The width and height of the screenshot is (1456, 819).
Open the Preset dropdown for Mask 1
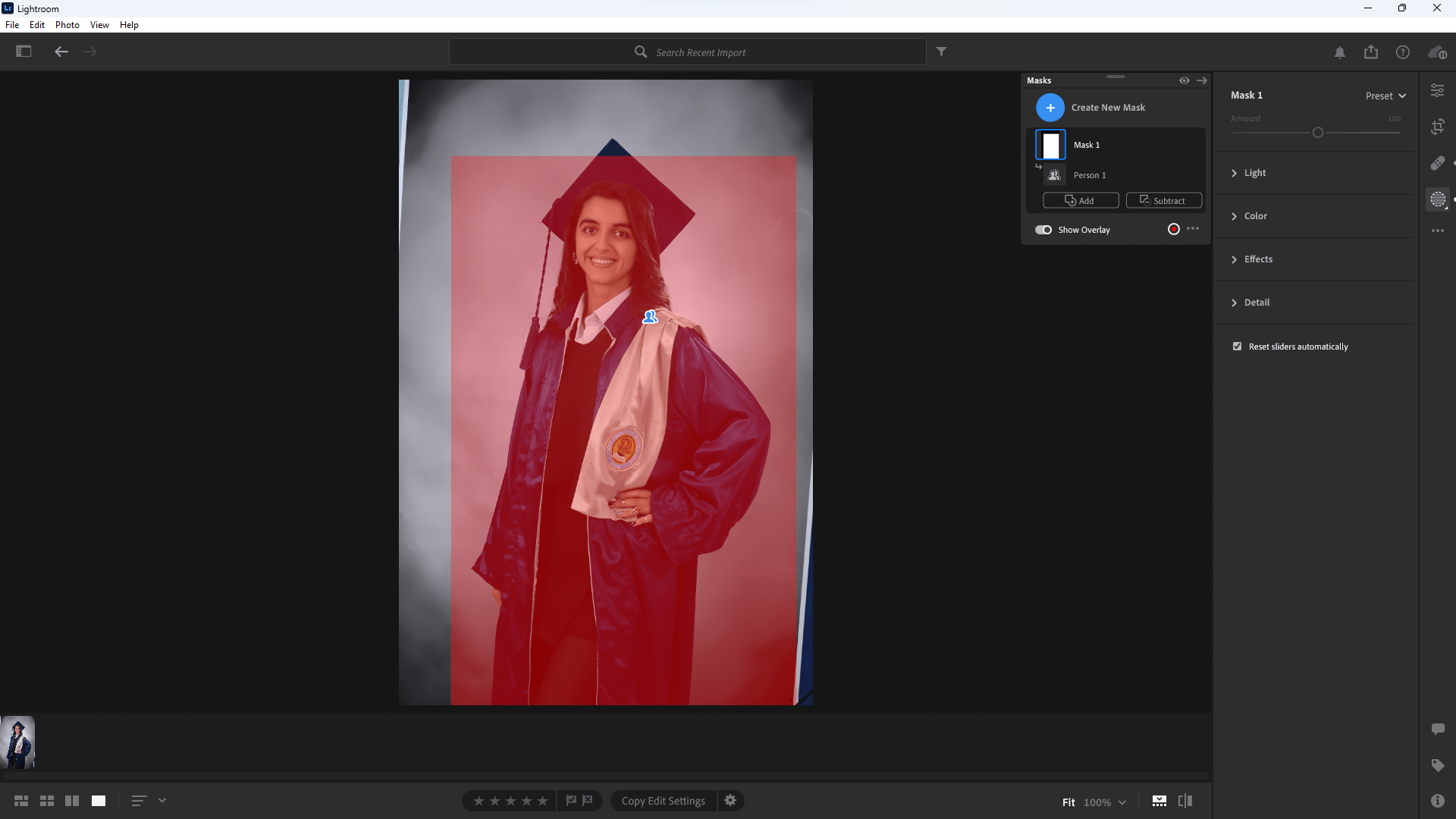pyautogui.click(x=1384, y=95)
